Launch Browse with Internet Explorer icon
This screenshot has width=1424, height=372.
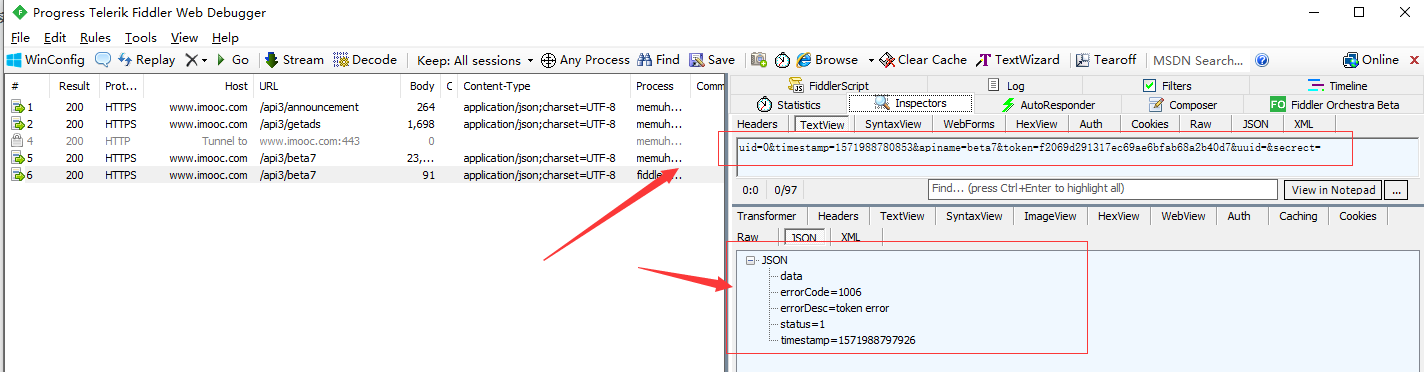pos(828,60)
